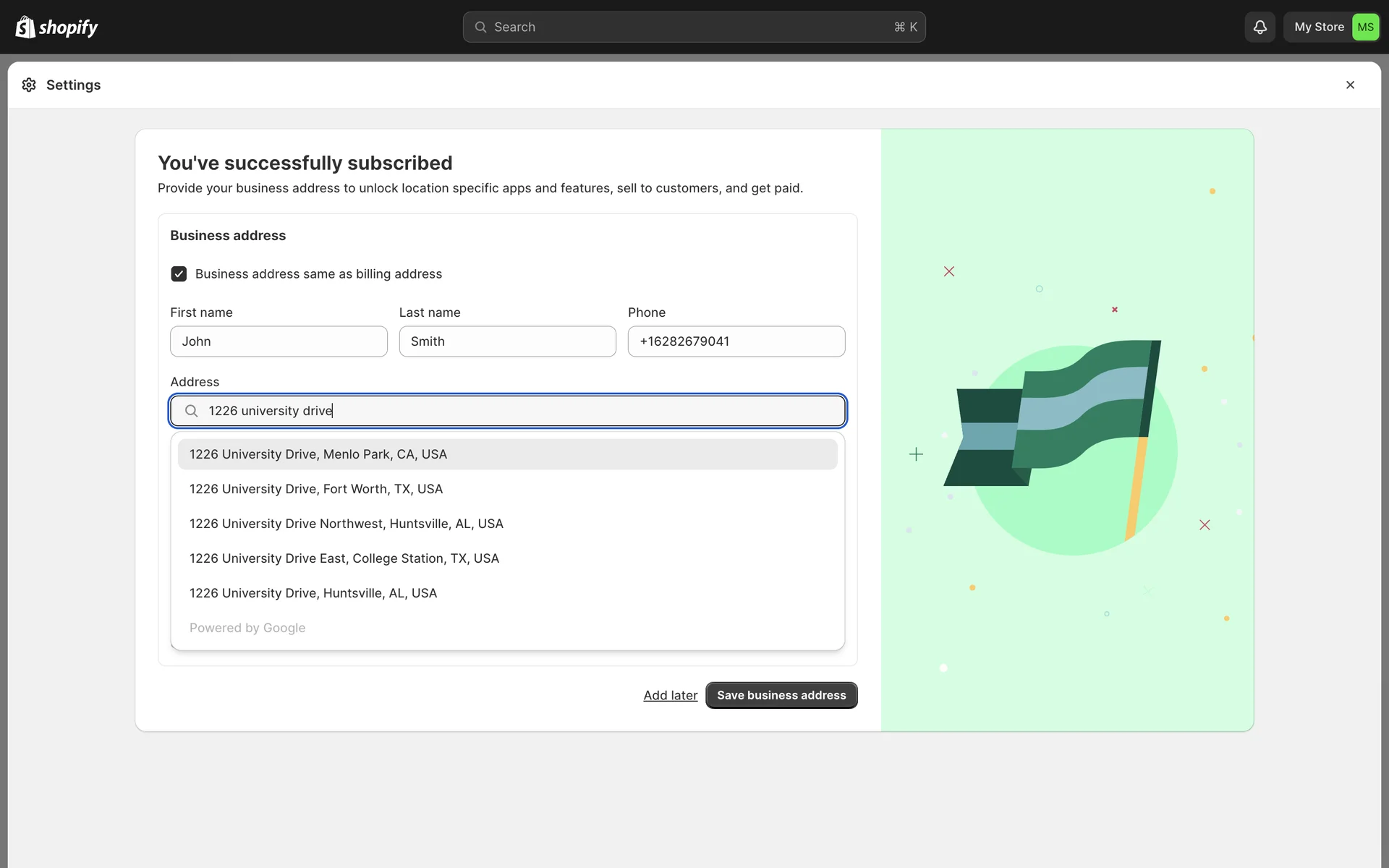Click Save business address button
The image size is (1389, 868).
781,695
